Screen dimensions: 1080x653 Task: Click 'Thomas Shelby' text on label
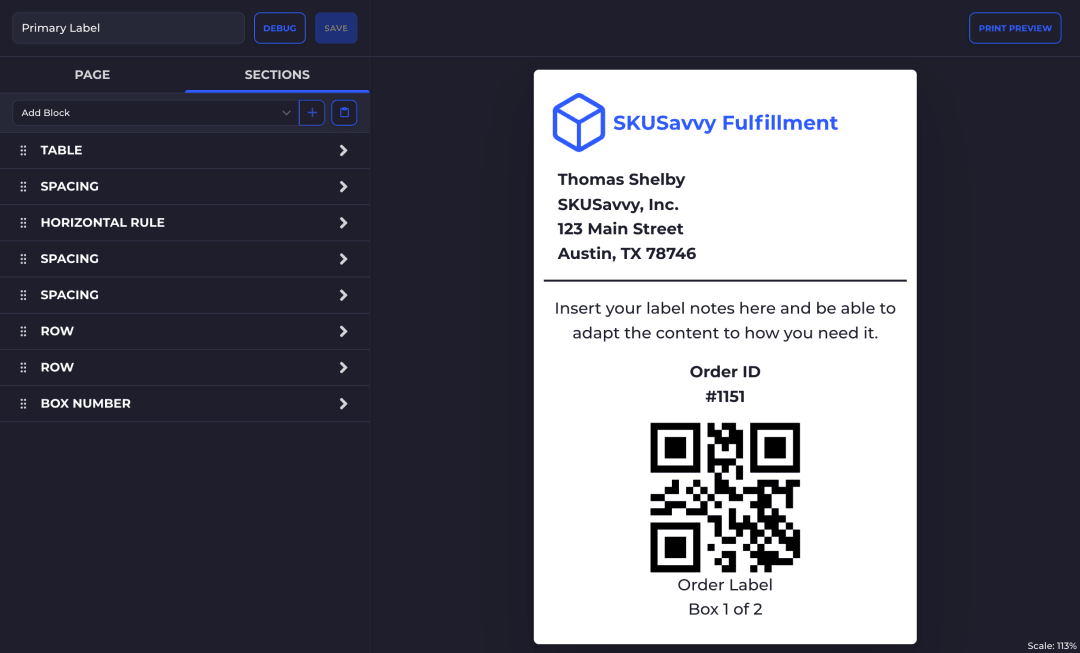coord(621,180)
